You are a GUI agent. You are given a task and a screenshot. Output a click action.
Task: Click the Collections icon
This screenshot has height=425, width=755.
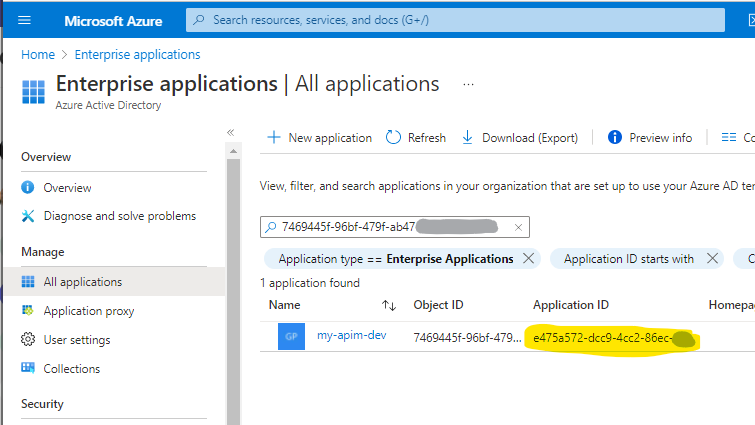(28, 368)
